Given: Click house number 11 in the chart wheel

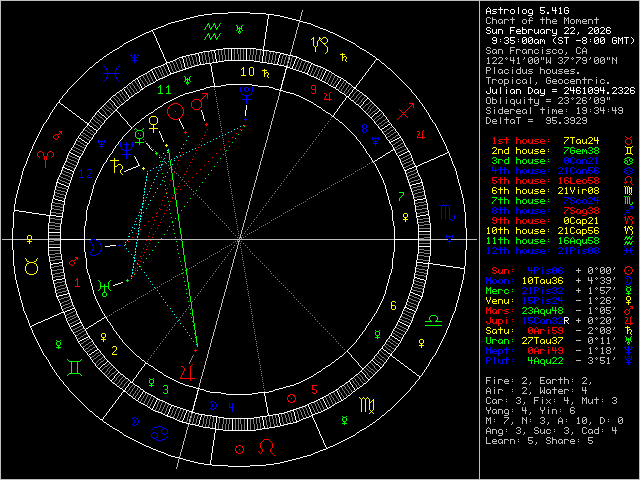Looking at the screenshot, I should pos(164,90).
